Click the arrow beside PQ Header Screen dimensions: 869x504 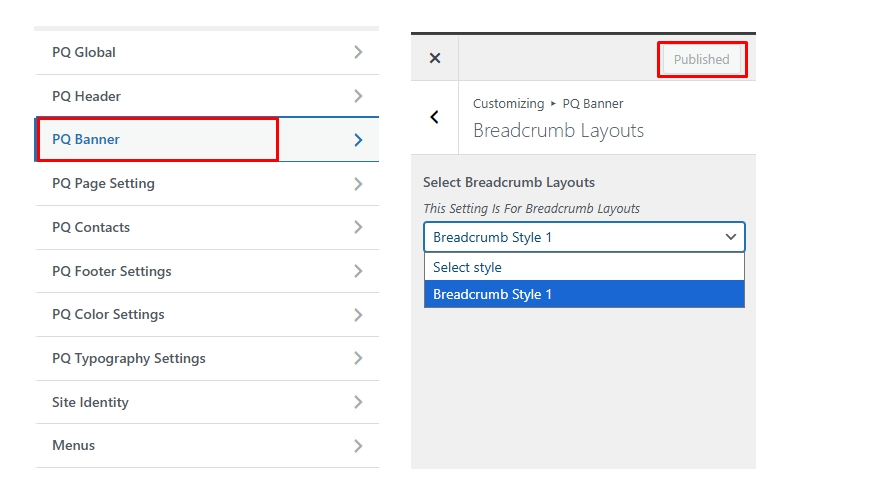(358, 96)
